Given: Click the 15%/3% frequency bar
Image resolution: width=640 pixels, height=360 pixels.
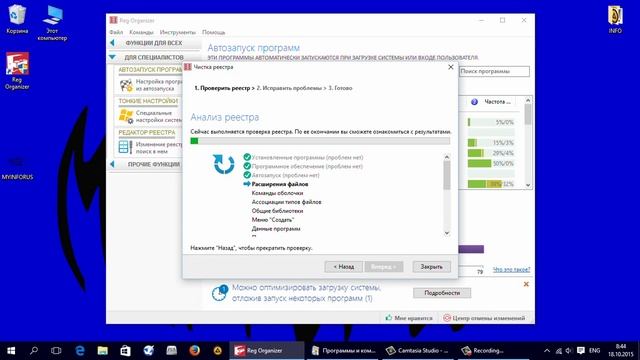Looking at the screenshot, I should pos(491,143).
